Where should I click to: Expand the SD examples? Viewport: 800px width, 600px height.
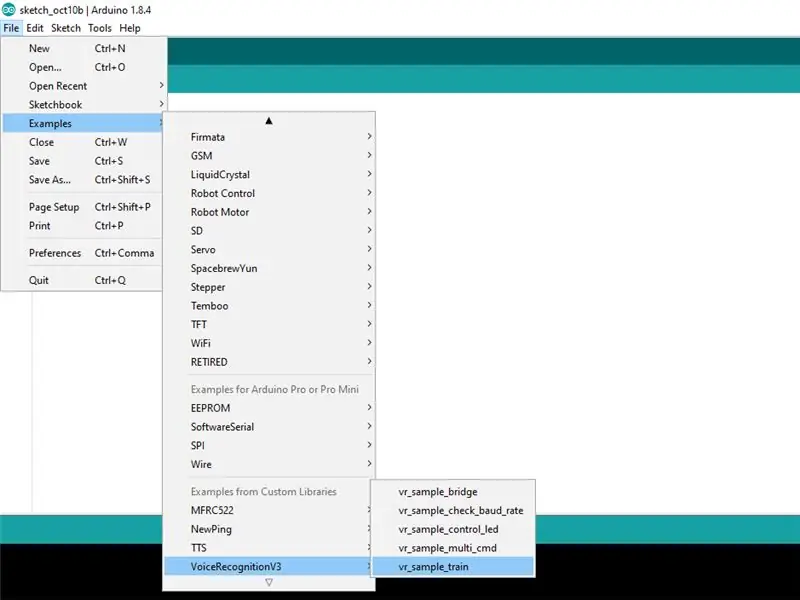point(269,231)
